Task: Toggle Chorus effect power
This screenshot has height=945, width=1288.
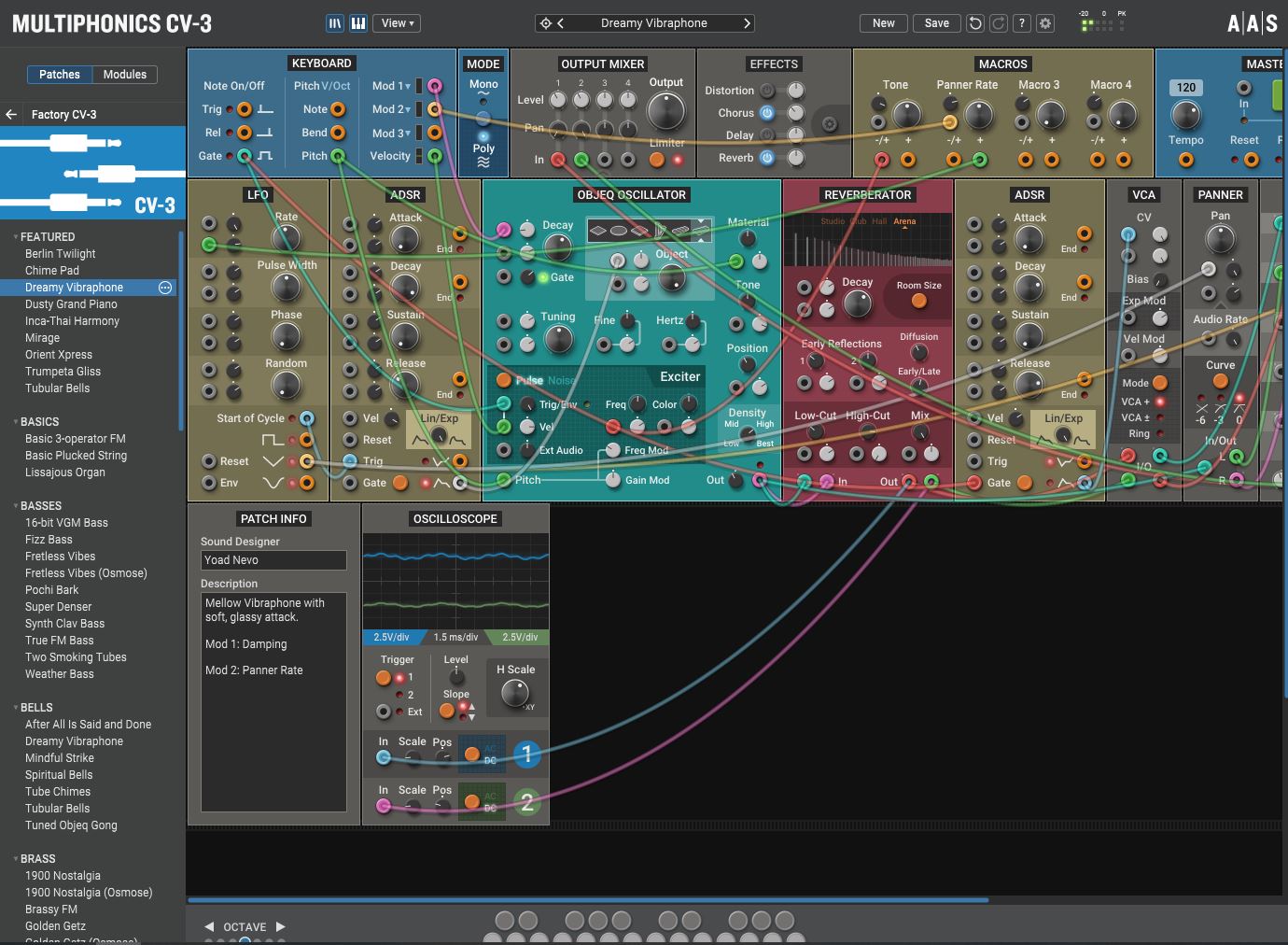Action: click(767, 113)
